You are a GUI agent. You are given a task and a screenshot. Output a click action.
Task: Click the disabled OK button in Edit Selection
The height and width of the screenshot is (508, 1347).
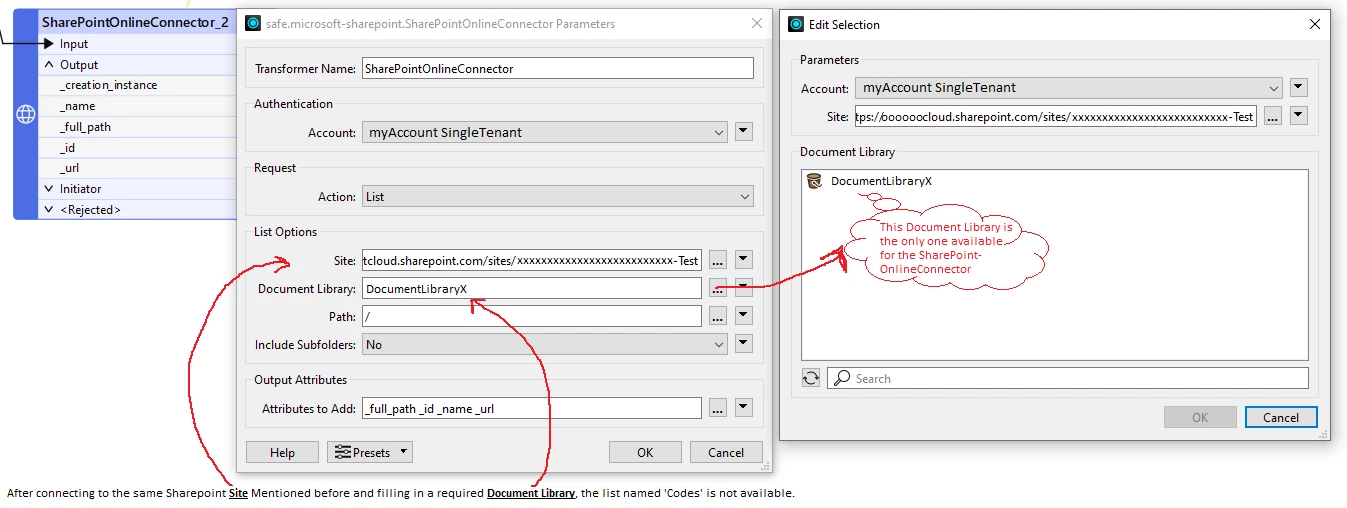tap(1200, 417)
